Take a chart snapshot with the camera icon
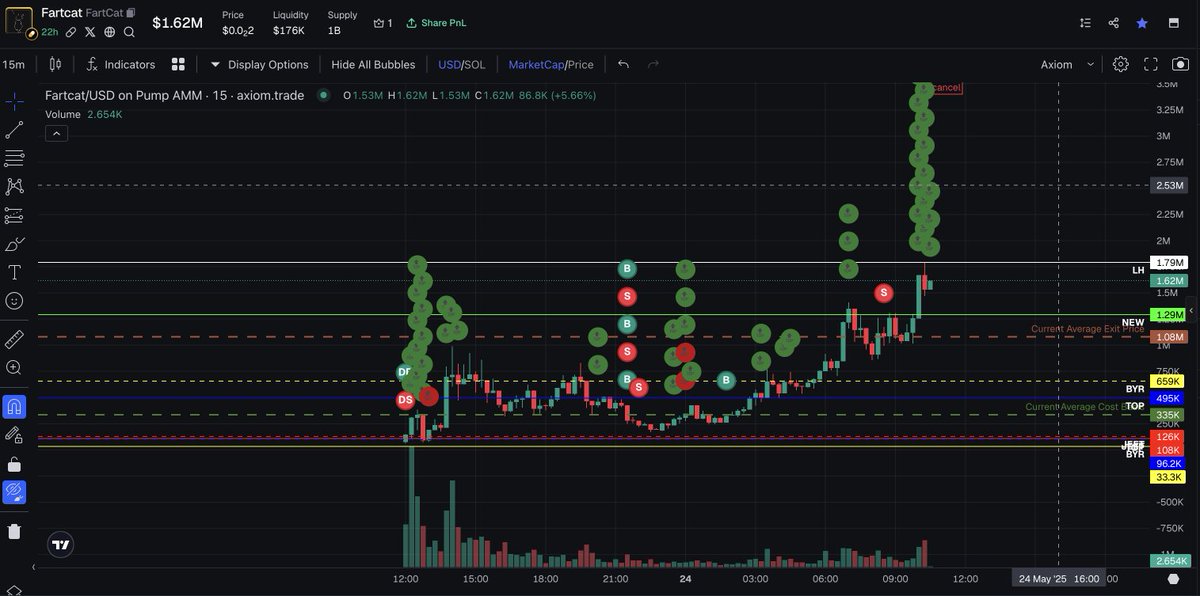Image resolution: width=1200 pixels, height=596 pixels. (x=1180, y=63)
